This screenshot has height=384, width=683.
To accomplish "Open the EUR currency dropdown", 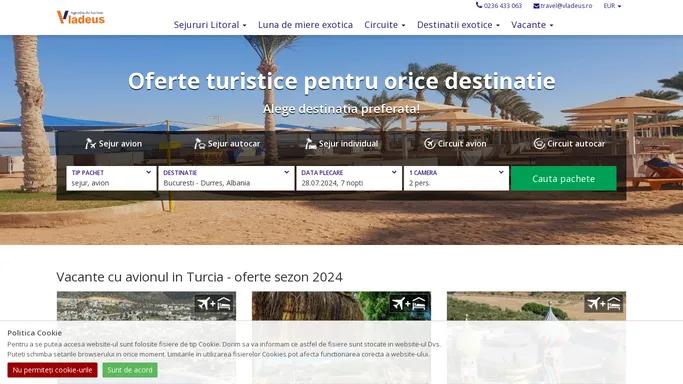I will (612, 6).
